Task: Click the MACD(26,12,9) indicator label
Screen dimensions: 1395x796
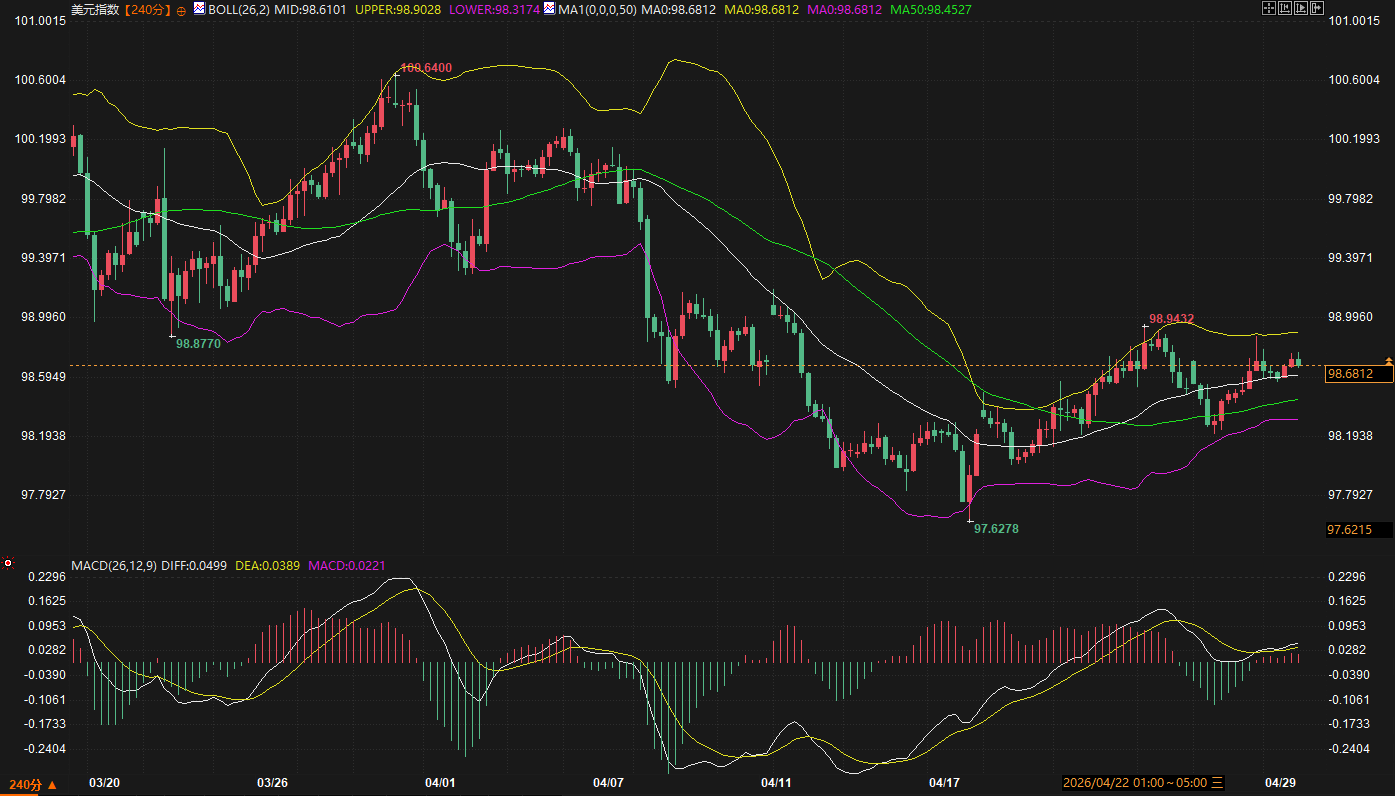Action: (x=111, y=566)
